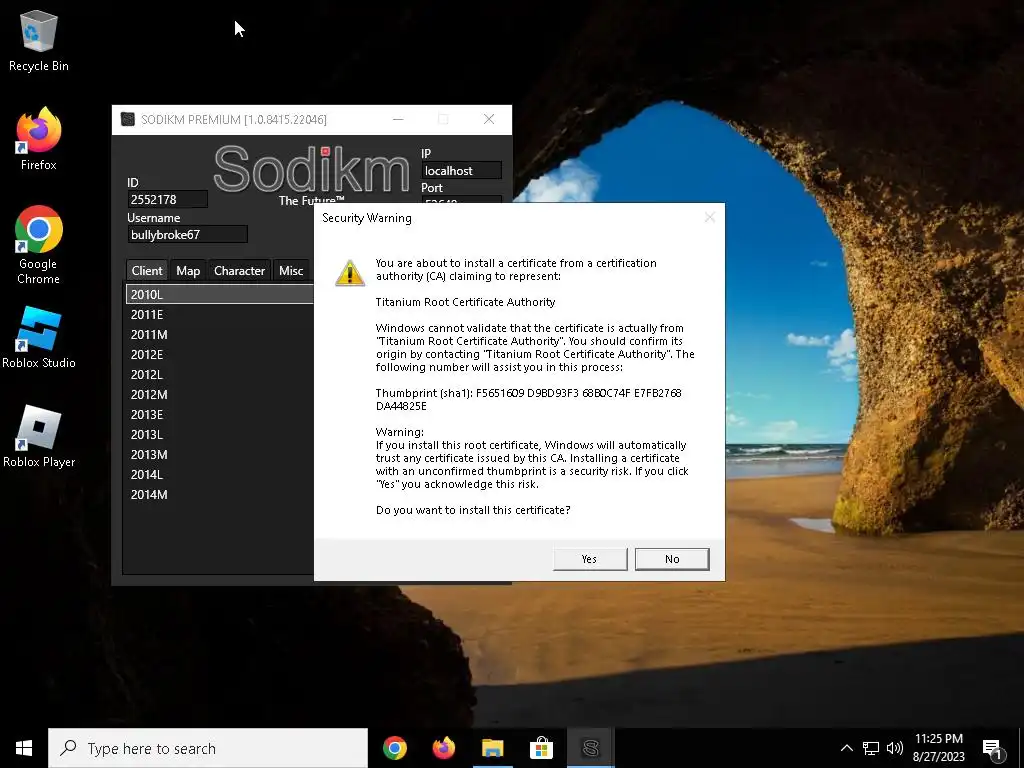Image resolution: width=1024 pixels, height=768 pixels.
Task: Select the 2013L client entry
Action: (219, 434)
